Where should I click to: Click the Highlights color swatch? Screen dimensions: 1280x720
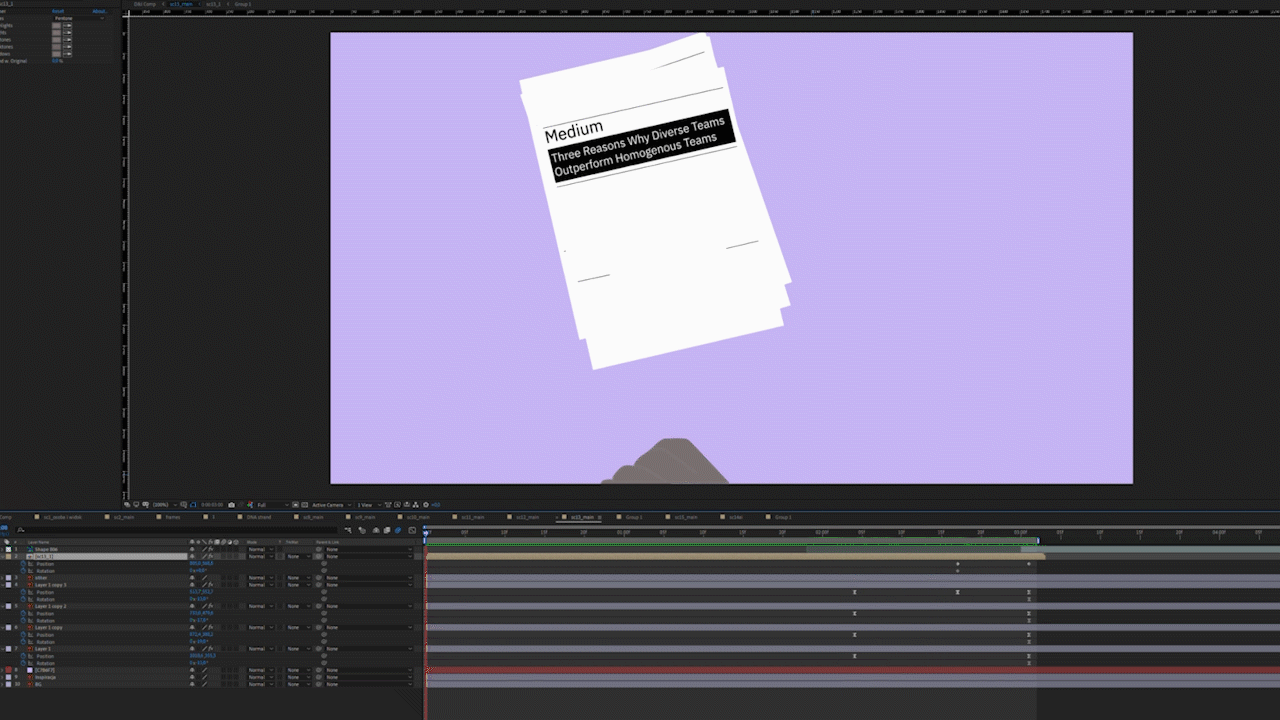[x=57, y=25]
